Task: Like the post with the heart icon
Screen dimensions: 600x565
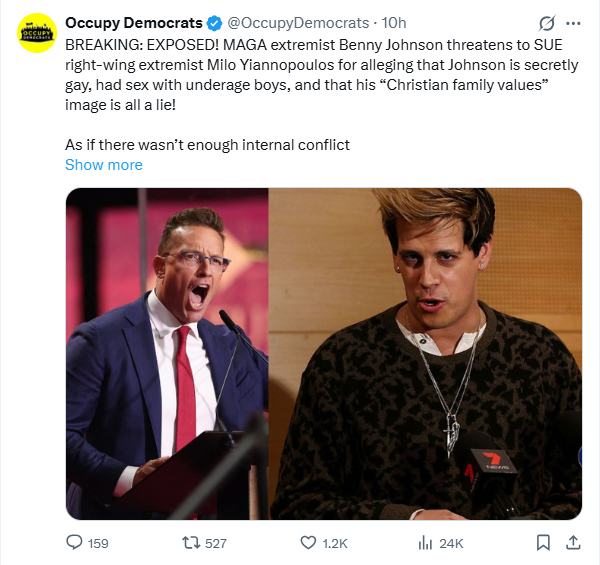Action: click(309, 543)
